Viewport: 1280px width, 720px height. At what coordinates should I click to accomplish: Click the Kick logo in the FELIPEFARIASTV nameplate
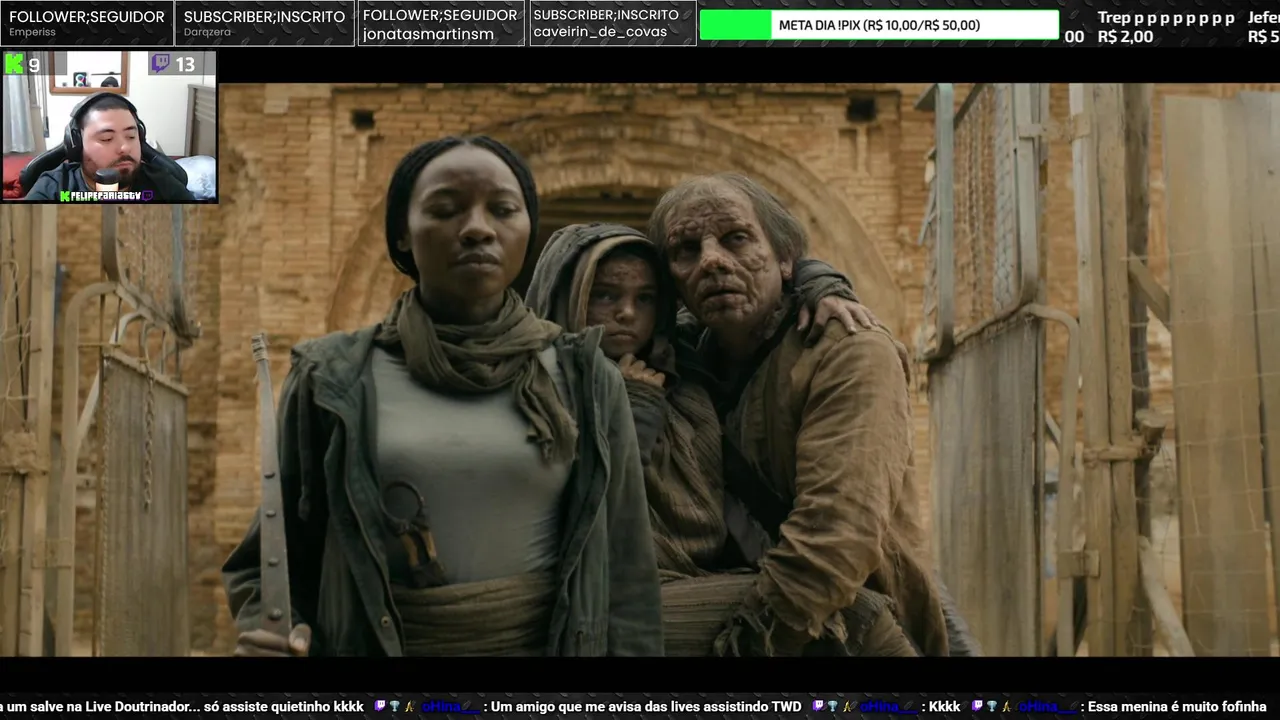pos(64,197)
